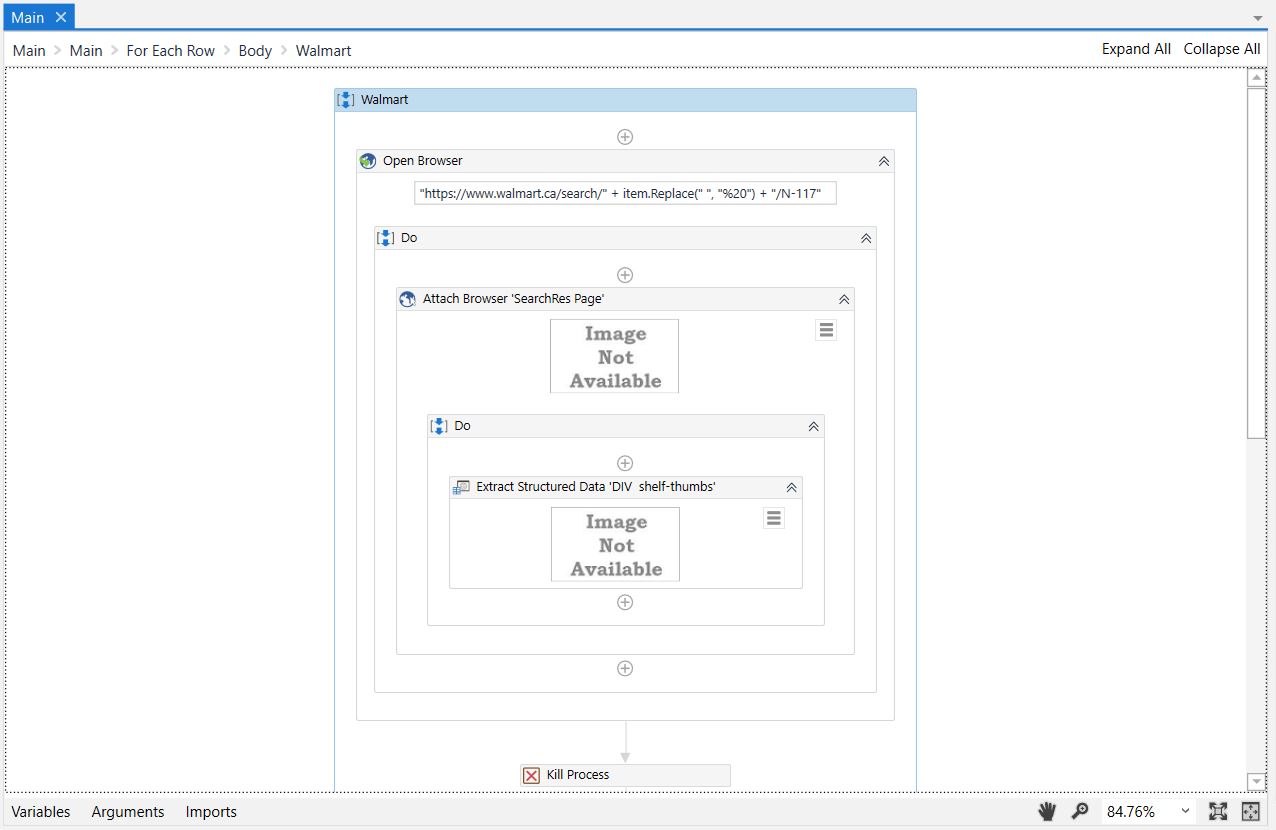The image size is (1276, 830).
Task: Collapse Attach Browser 'SearchRes Page'
Action: coord(844,299)
